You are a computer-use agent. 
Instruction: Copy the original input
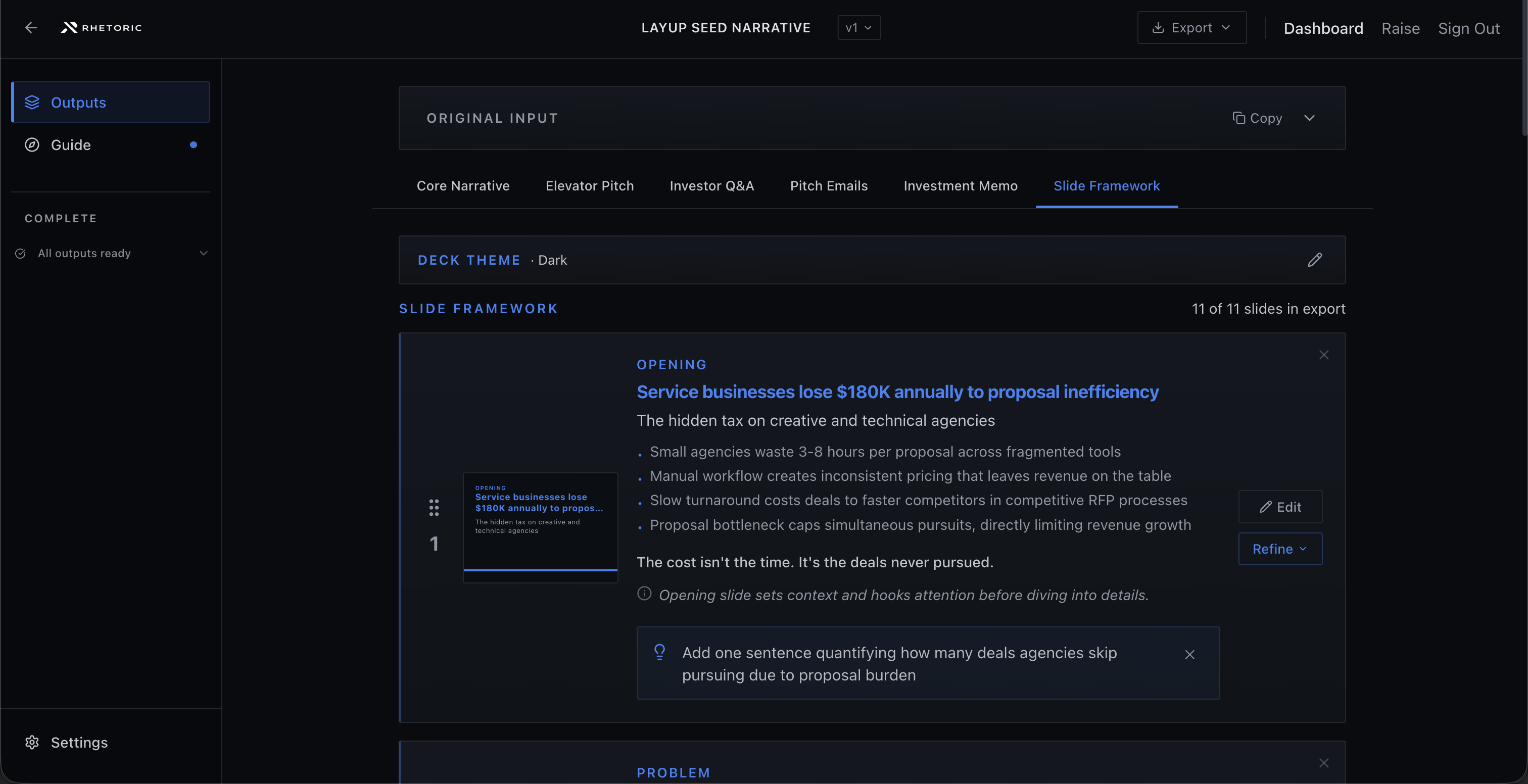[x=1257, y=118]
